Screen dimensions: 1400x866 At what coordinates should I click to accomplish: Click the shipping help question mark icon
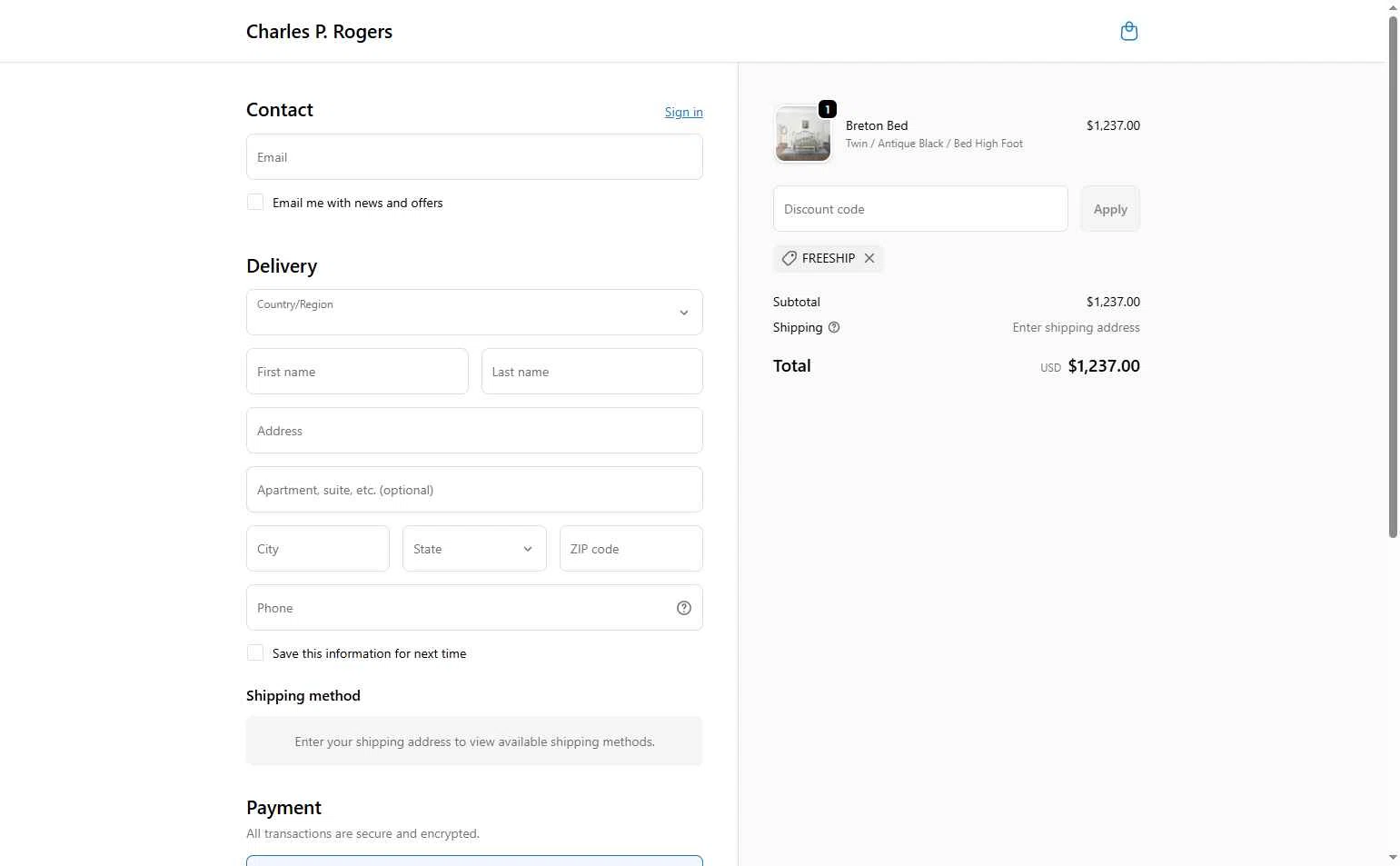pyautogui.click(x=834, y=327)
